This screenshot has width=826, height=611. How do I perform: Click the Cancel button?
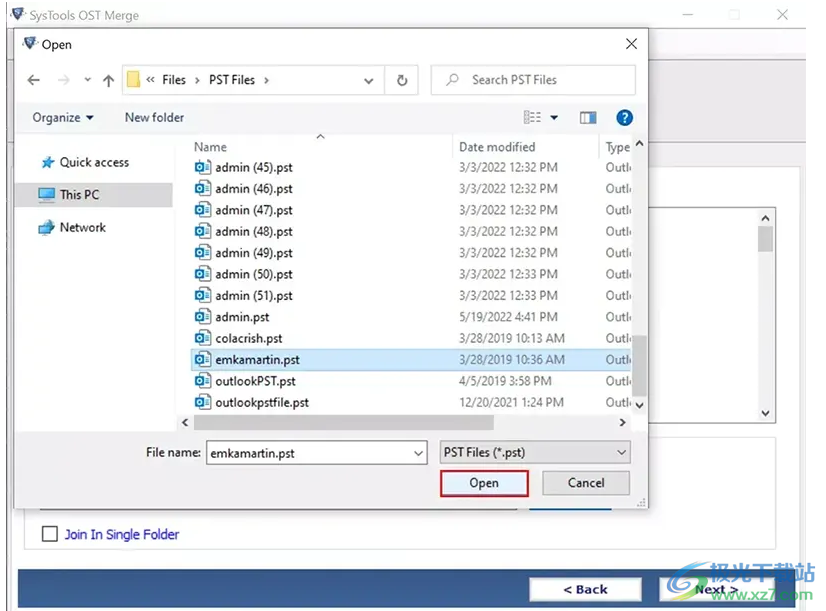586,483
